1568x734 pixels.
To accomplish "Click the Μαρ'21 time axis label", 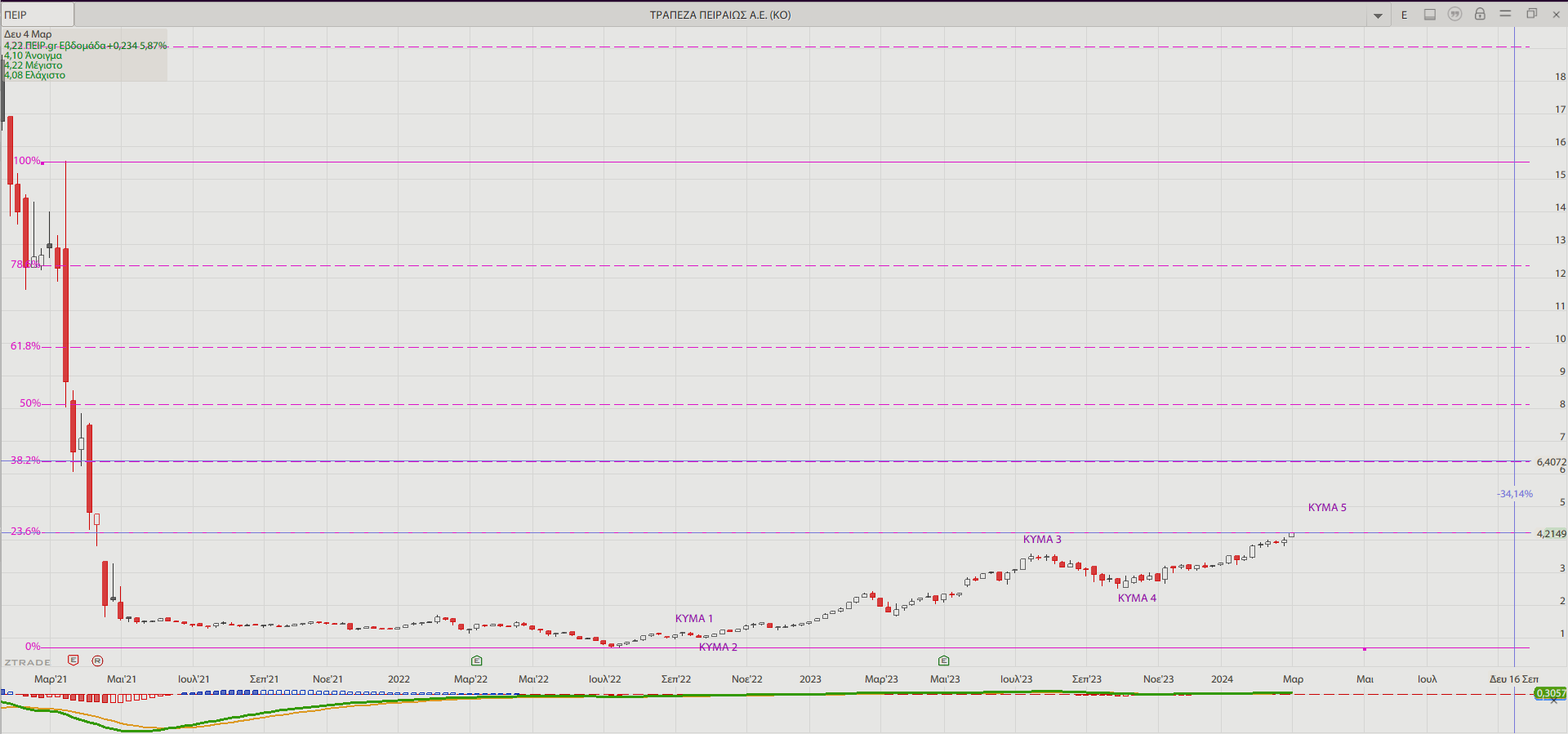I will [x=51, y=679].
